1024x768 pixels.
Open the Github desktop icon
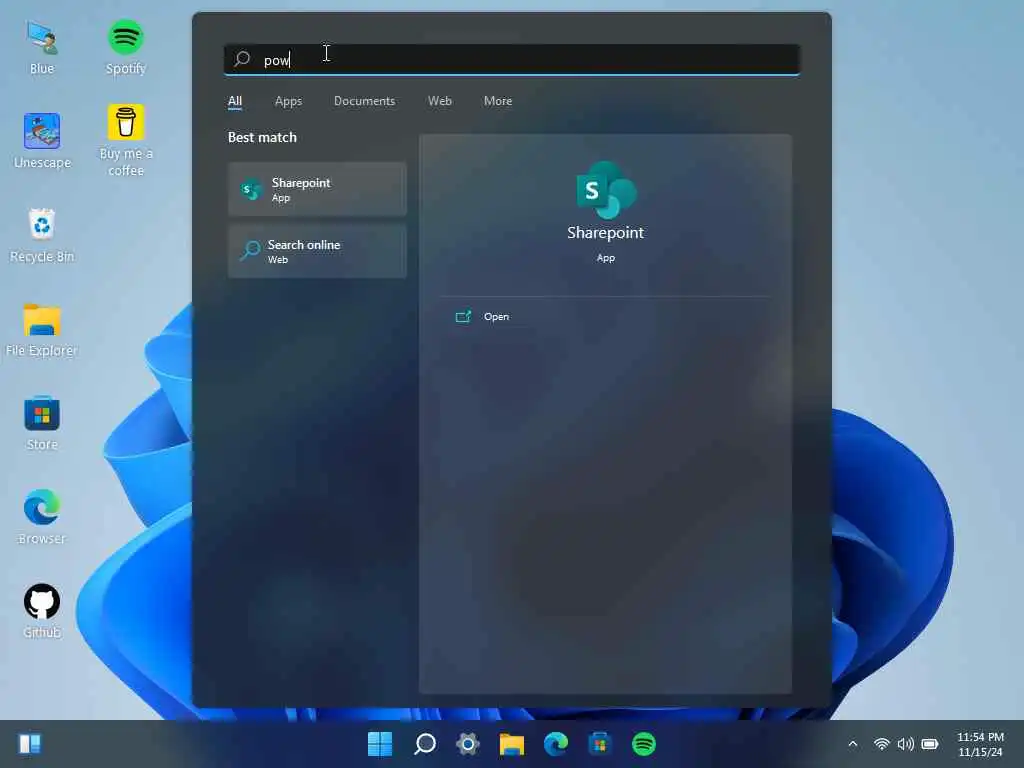point(42,611)
